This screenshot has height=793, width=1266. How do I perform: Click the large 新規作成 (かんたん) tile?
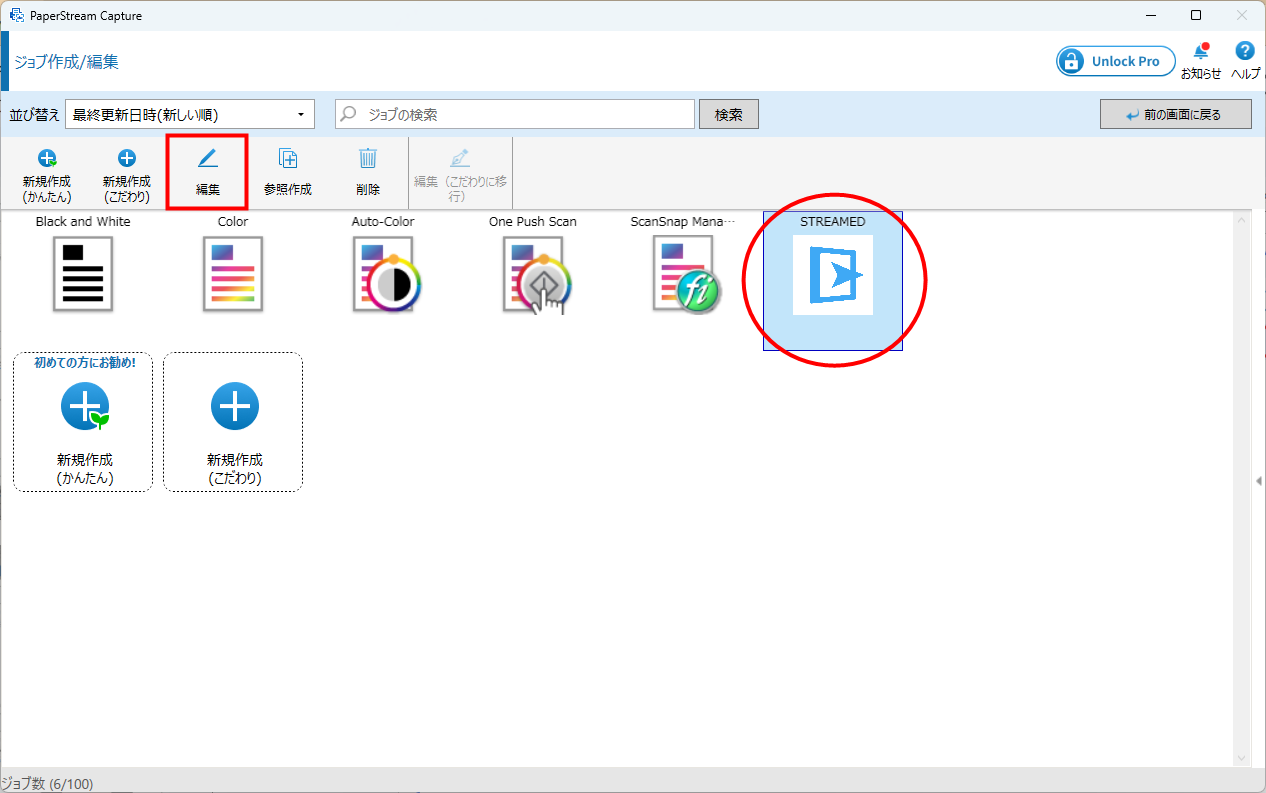coord(83,422)
